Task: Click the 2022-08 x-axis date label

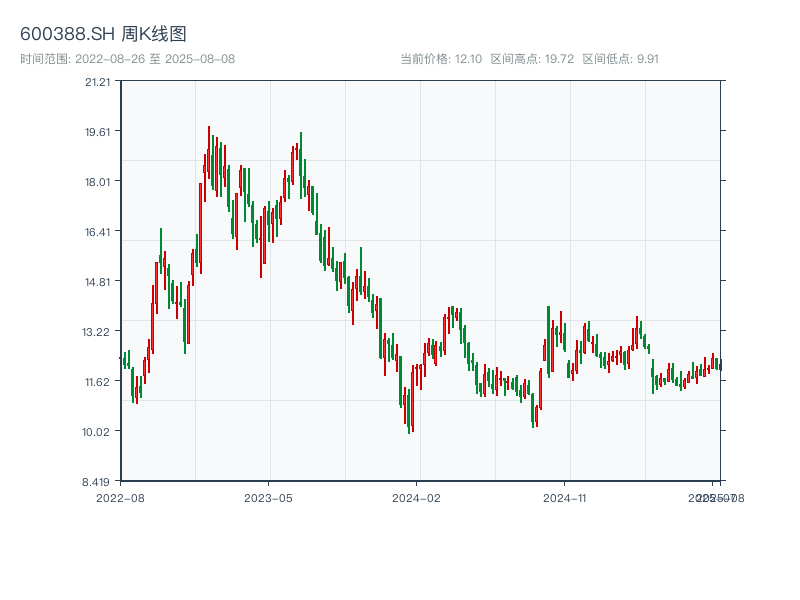Action: 120,497
